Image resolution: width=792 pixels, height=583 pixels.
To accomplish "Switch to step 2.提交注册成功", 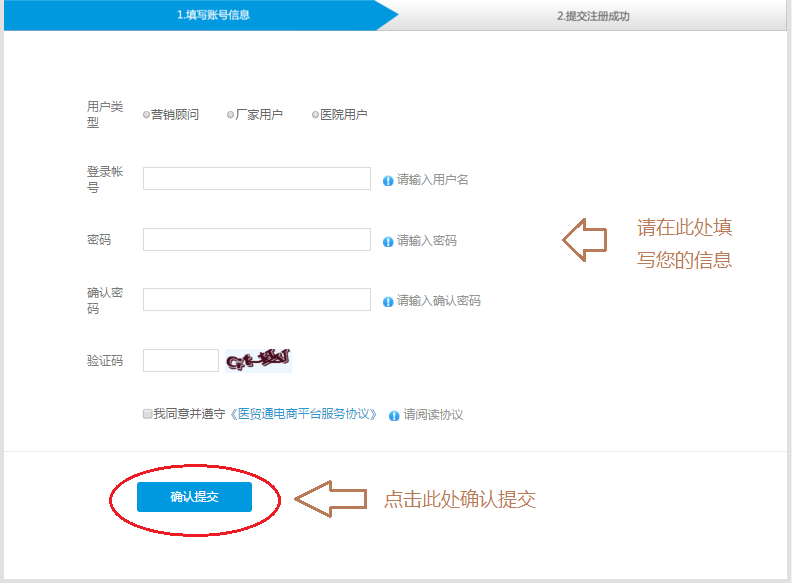I will pos(593,16).
